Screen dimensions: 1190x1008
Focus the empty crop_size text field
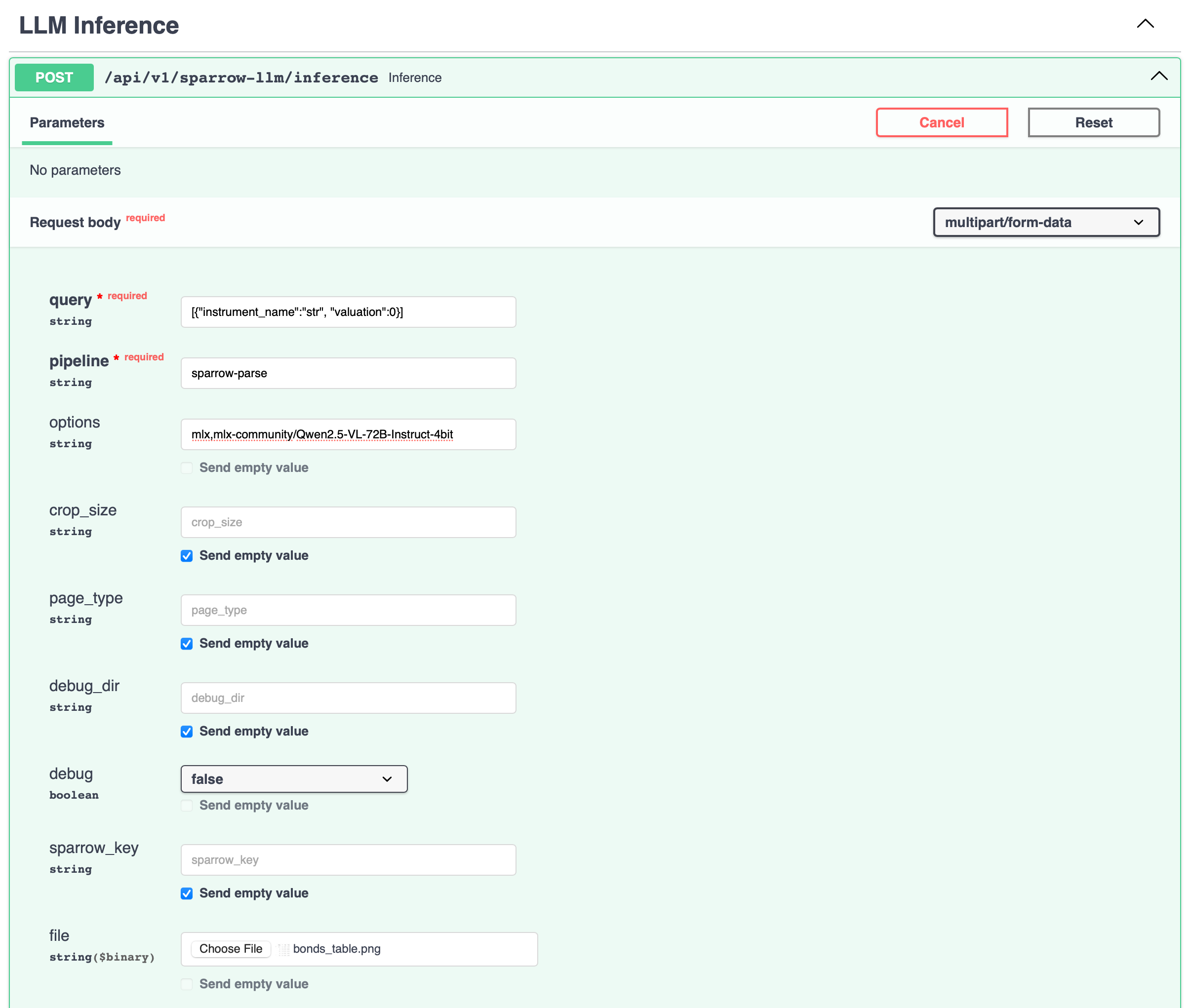348,522
